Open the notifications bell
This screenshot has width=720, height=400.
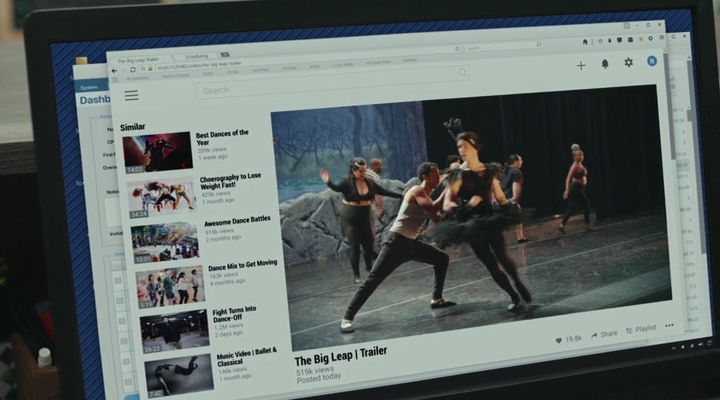point(605,64)
